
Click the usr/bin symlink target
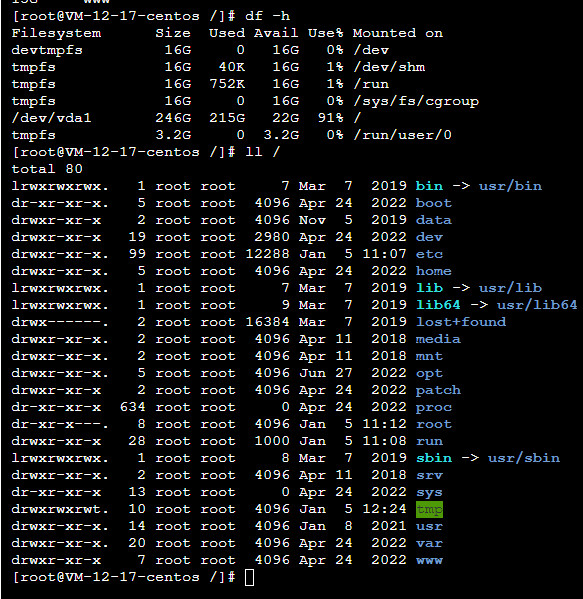click(x=510, y=186)
